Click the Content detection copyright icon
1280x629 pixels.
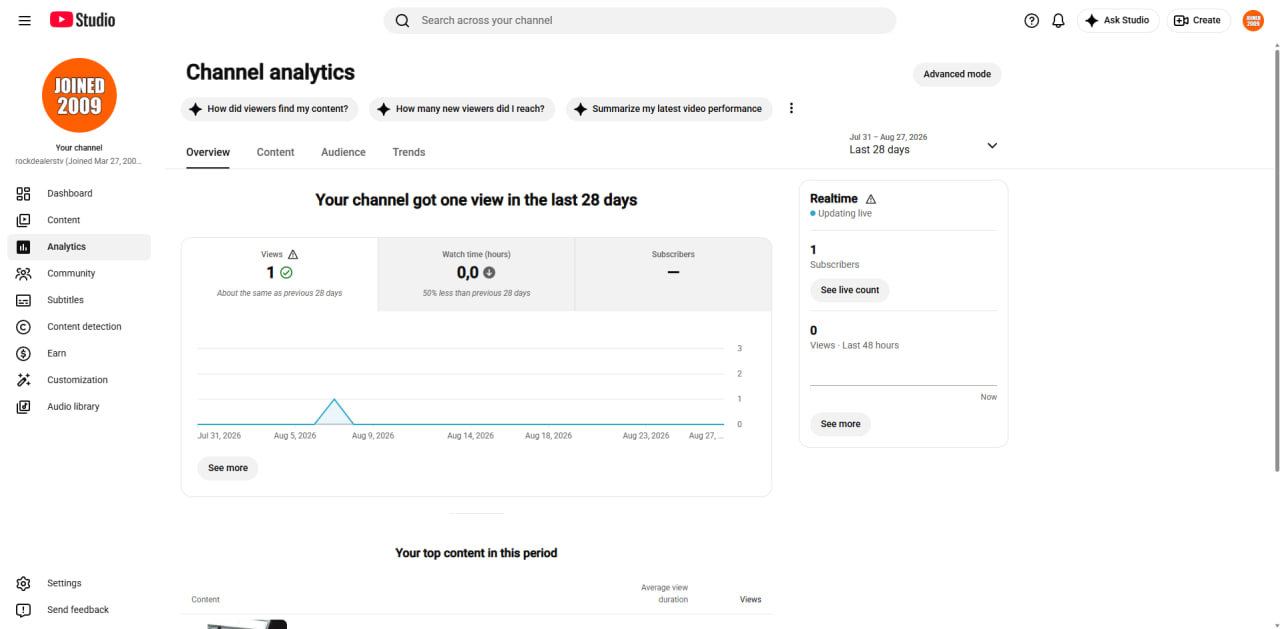click(x=24, y=327)
